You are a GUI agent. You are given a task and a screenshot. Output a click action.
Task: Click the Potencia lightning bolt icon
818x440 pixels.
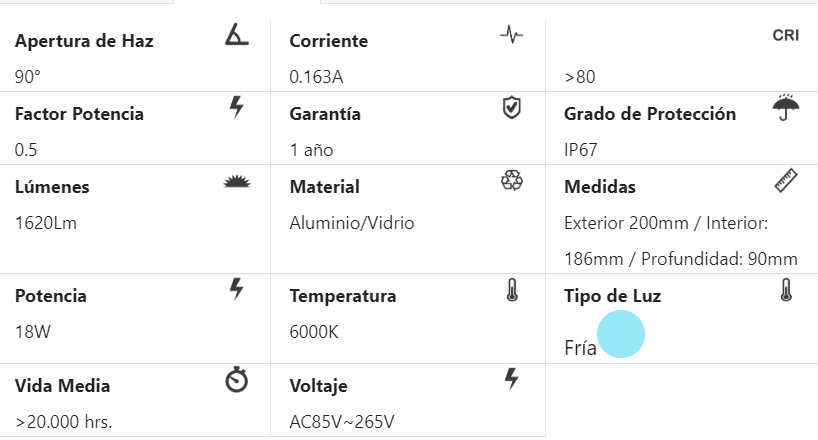pyautogui.click(x=236, y=289)
